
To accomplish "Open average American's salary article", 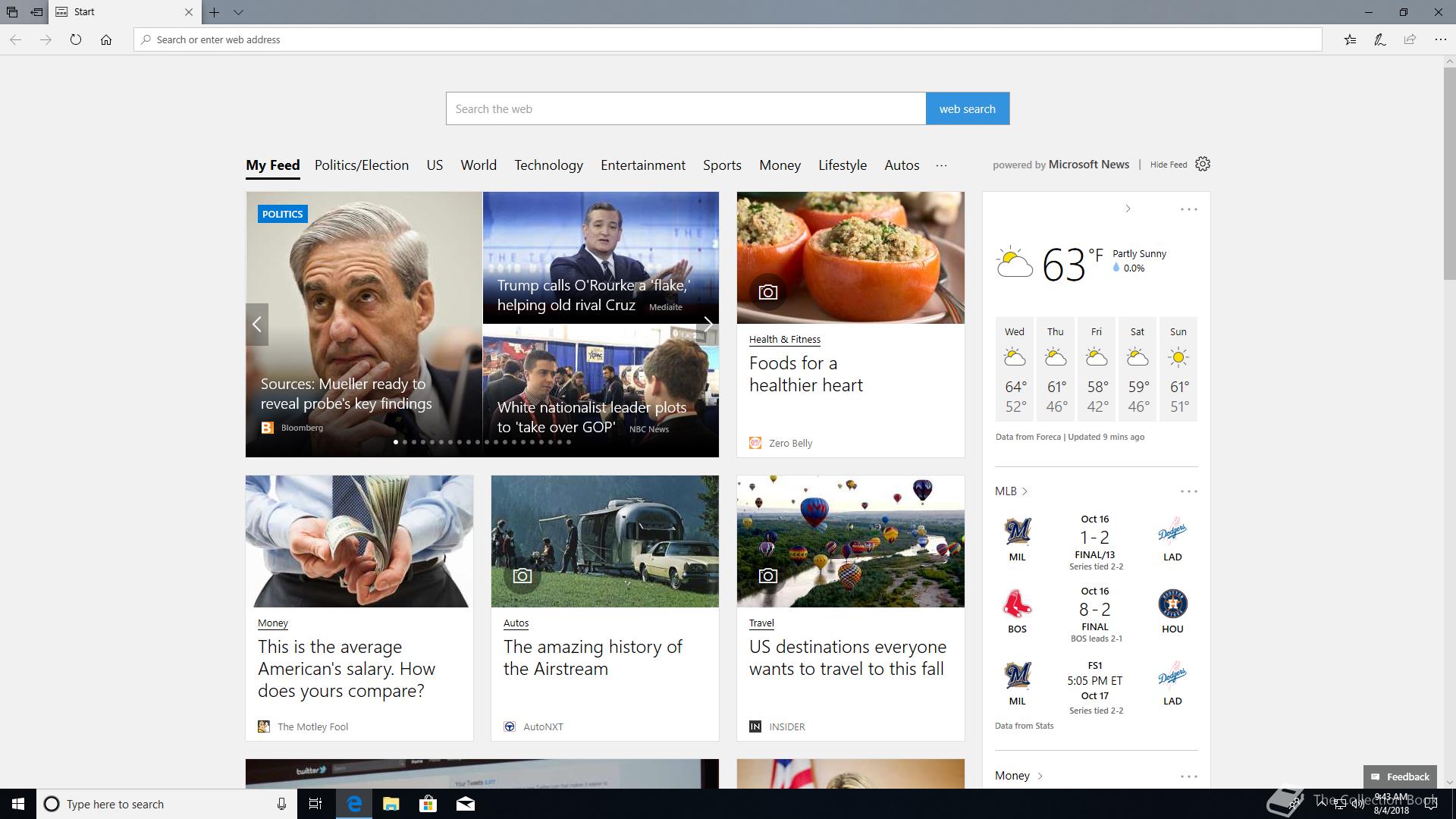I will point(347,669).
